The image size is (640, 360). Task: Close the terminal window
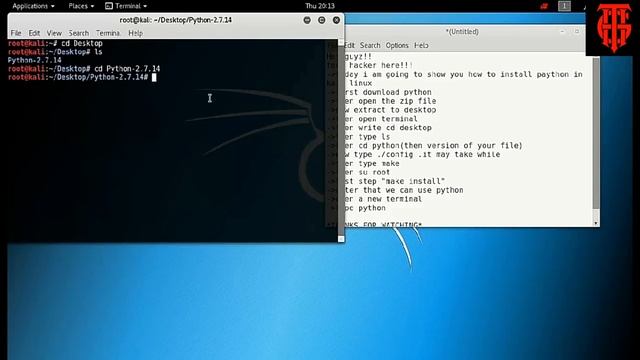coord(336,20)
